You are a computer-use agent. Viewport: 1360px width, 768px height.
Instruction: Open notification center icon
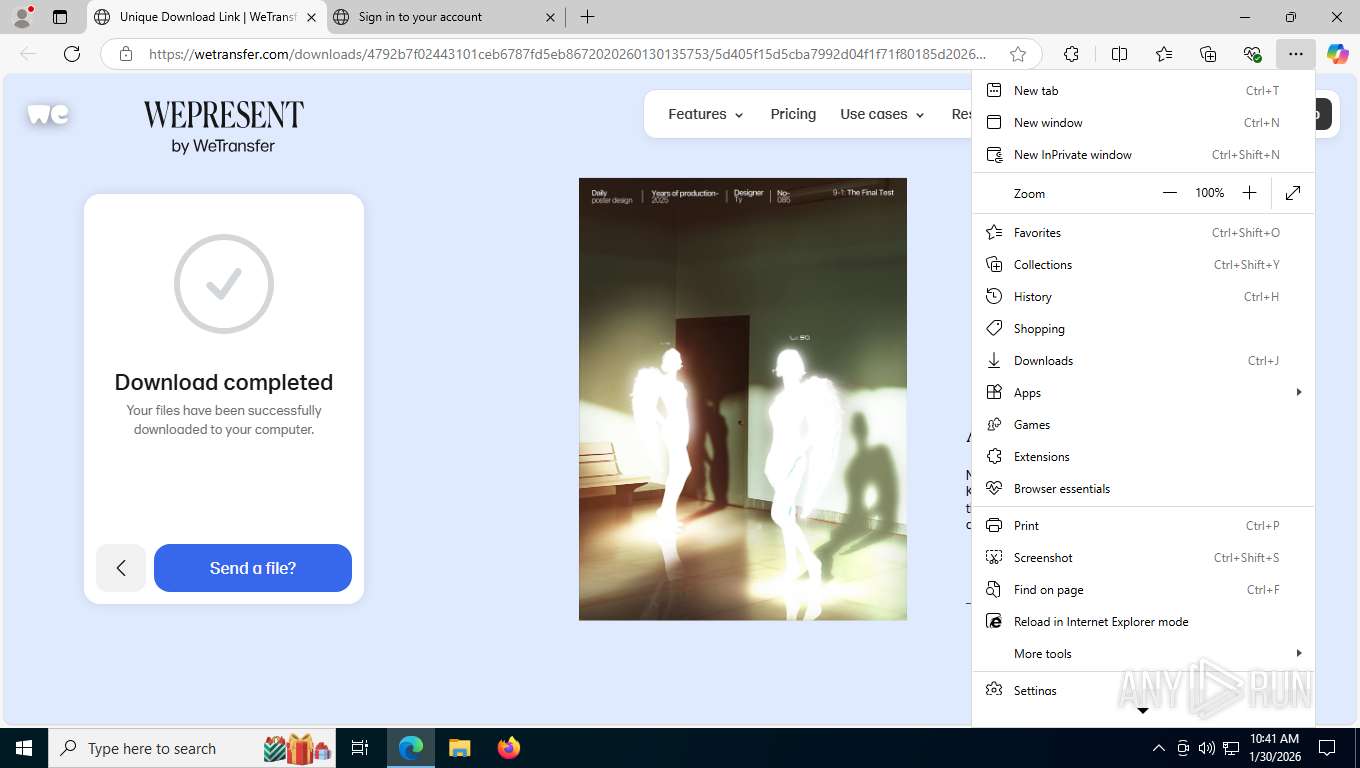[1327, 748]
